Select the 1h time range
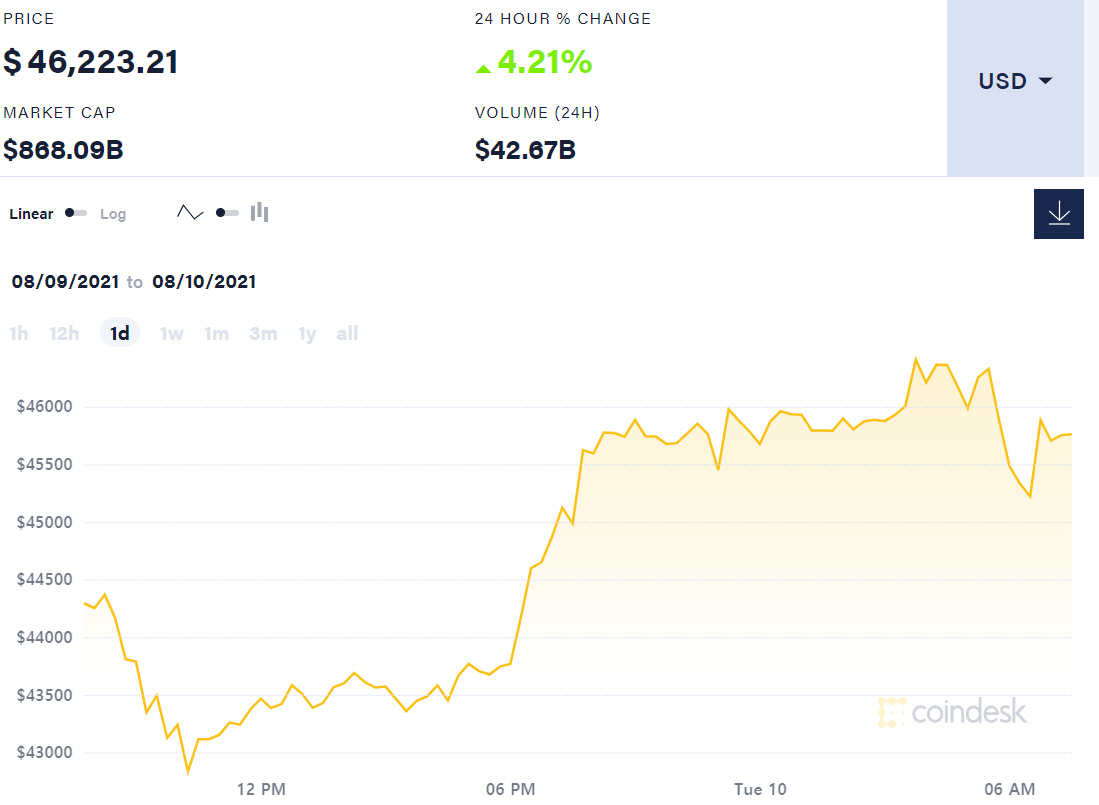The width and height of the screenshot is (1099, 805). click(19, 334)
